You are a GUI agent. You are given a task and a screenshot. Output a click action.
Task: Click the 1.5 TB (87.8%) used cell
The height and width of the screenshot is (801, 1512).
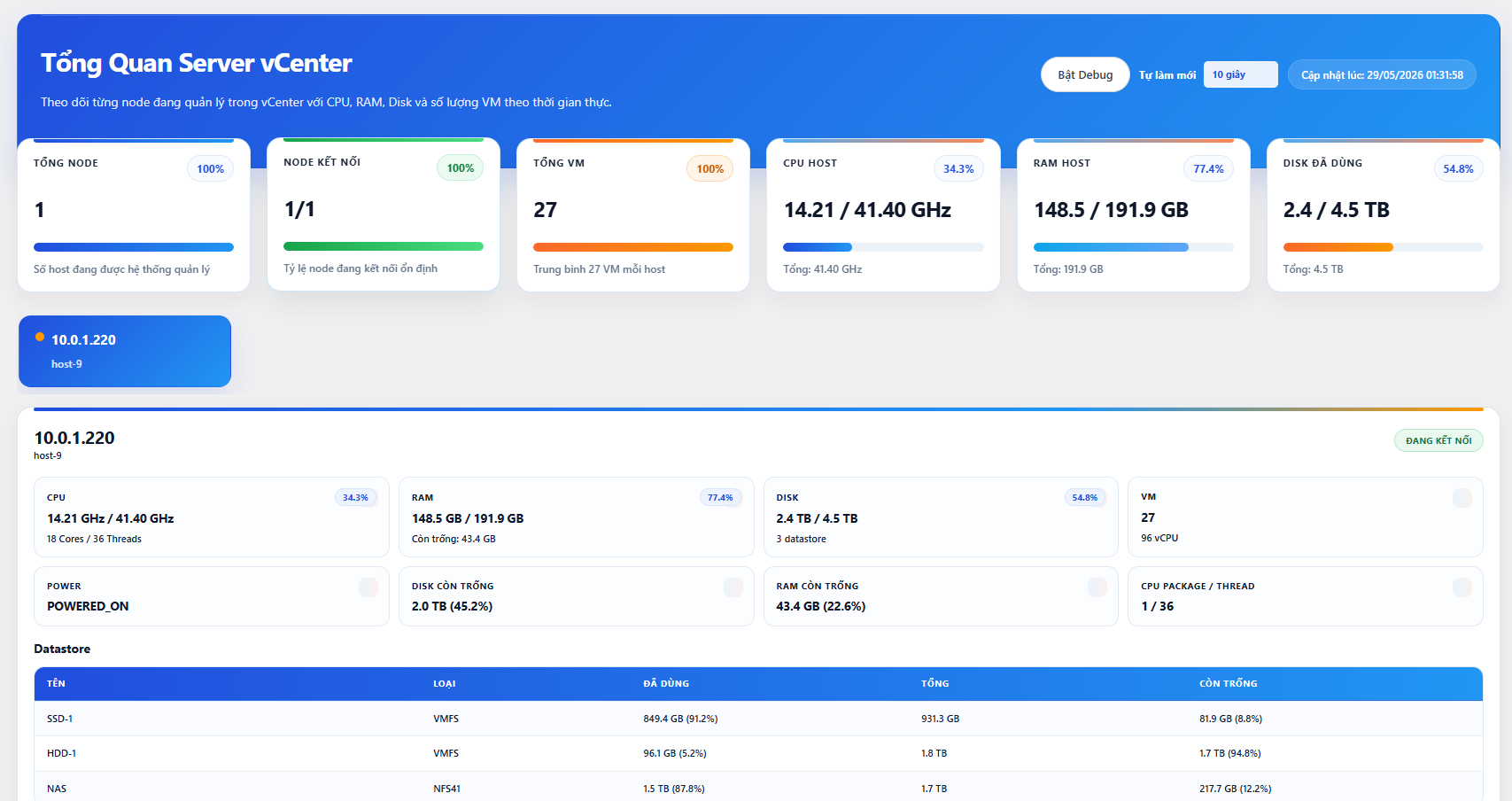(x=674, y=789)
